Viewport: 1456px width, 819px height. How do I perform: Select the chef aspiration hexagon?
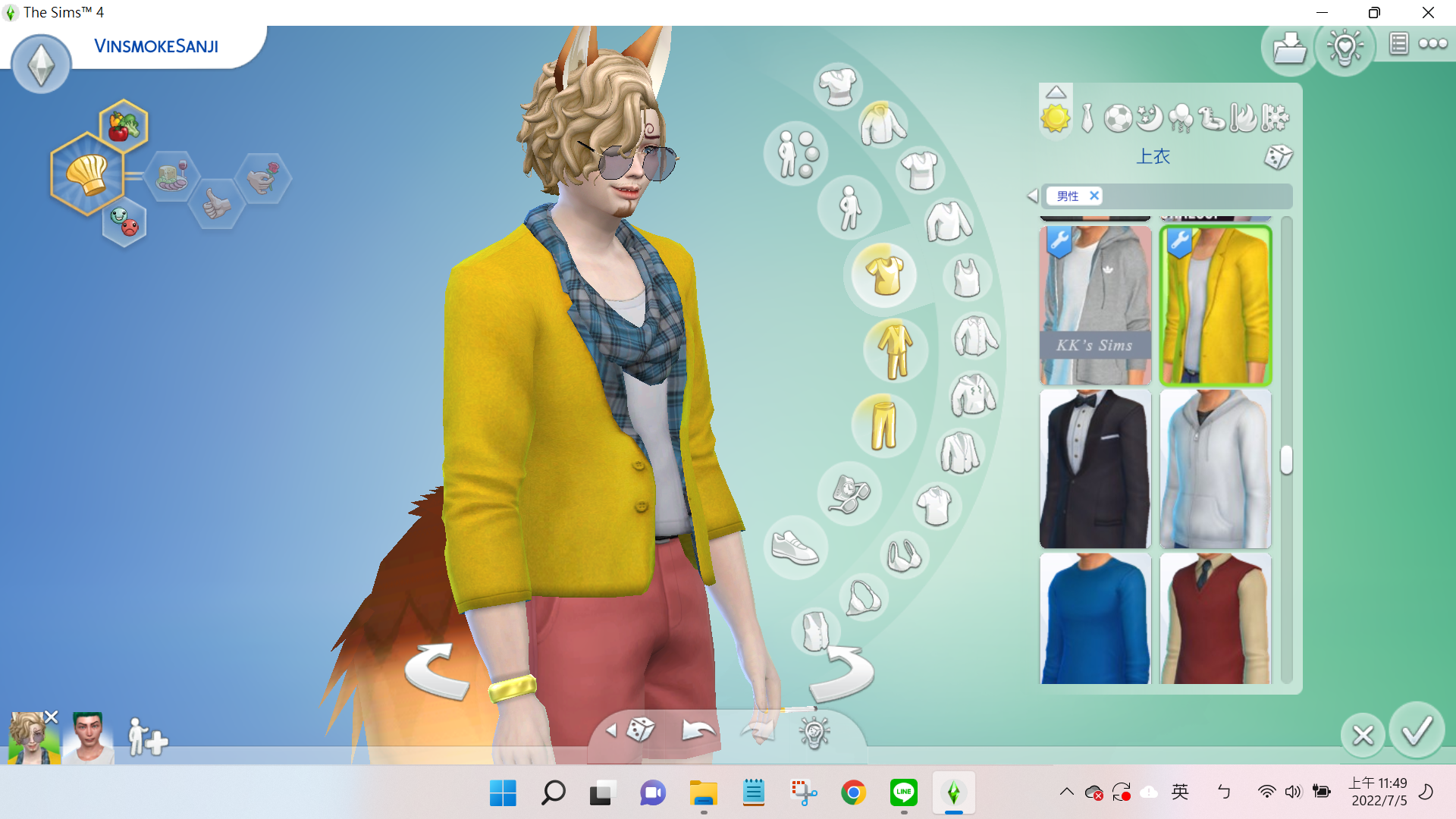[x=87, y=174]
